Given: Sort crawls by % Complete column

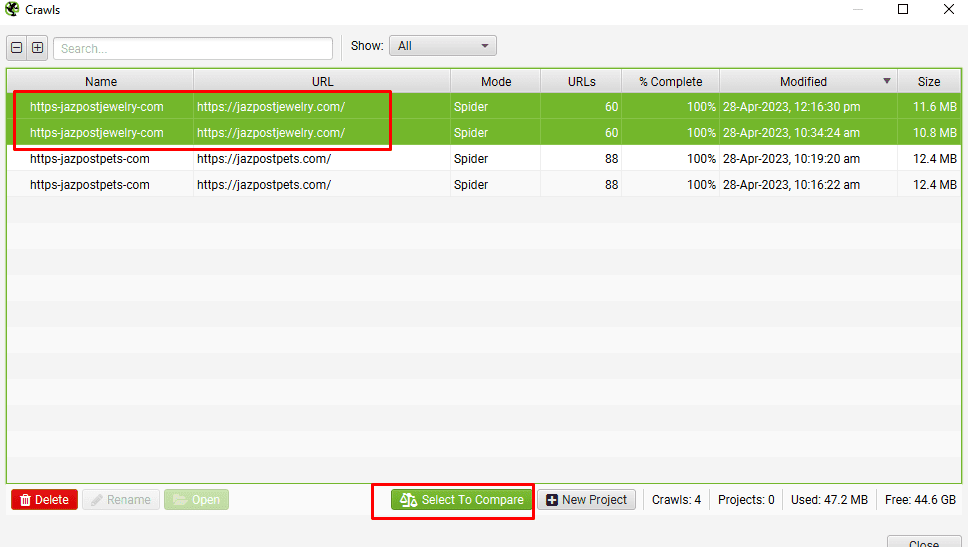Looking at the screenshot, I should 670,81.
